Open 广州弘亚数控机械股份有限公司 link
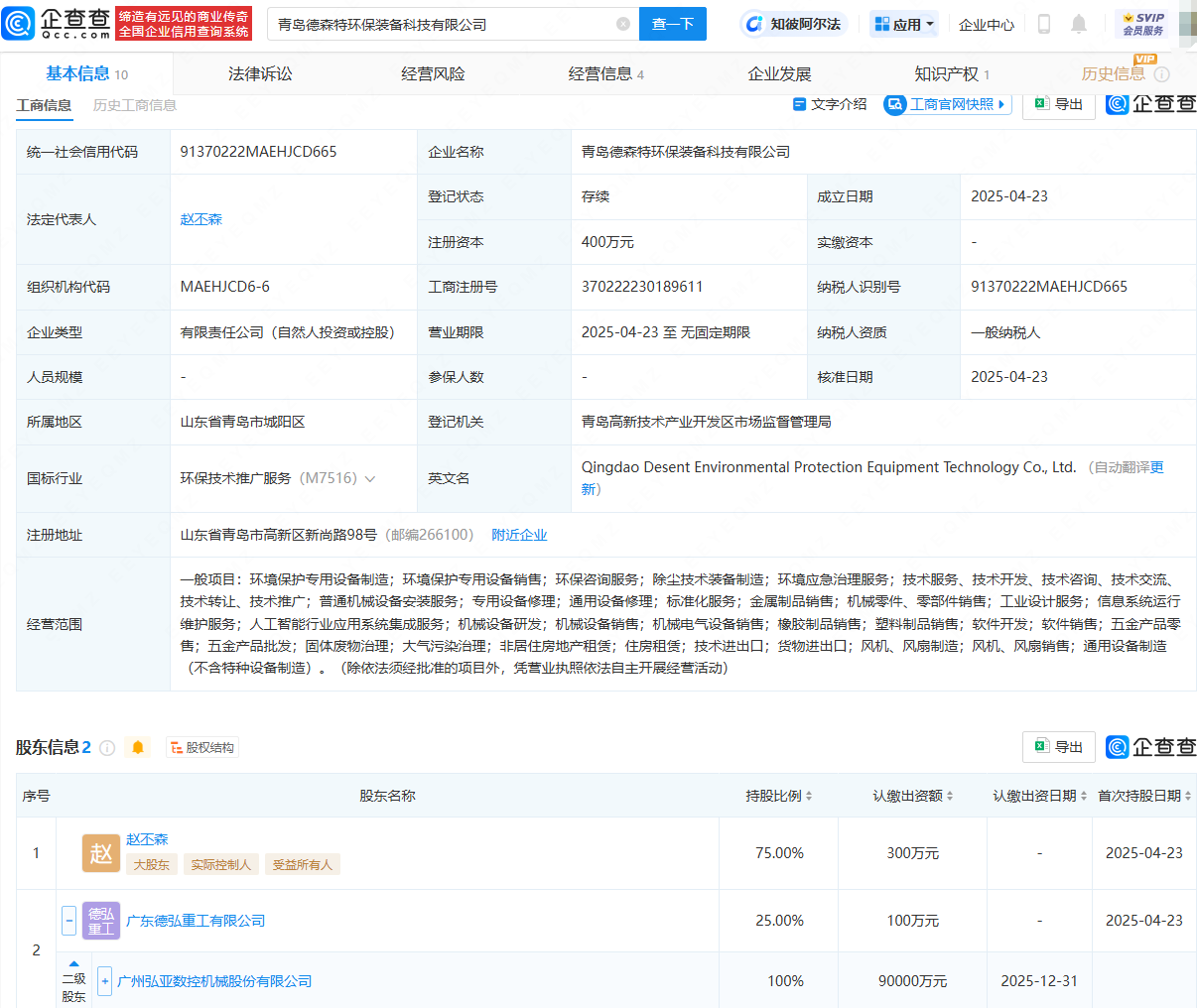This screenshot has width=1197, height=1008. [x=214, y=981]
